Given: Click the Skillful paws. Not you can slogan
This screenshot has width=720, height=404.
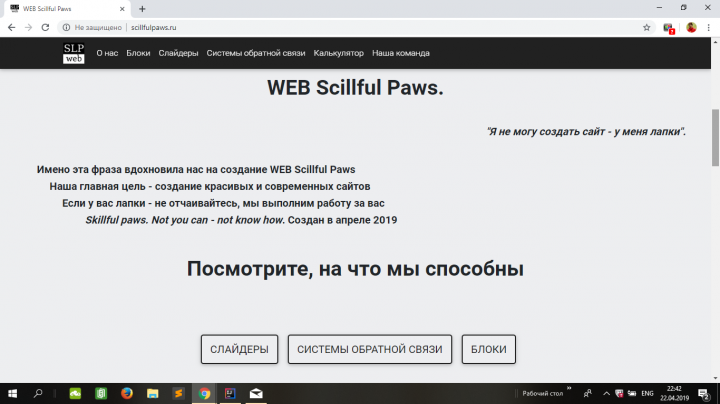Looking at the screenshot, I should point(185,220).
